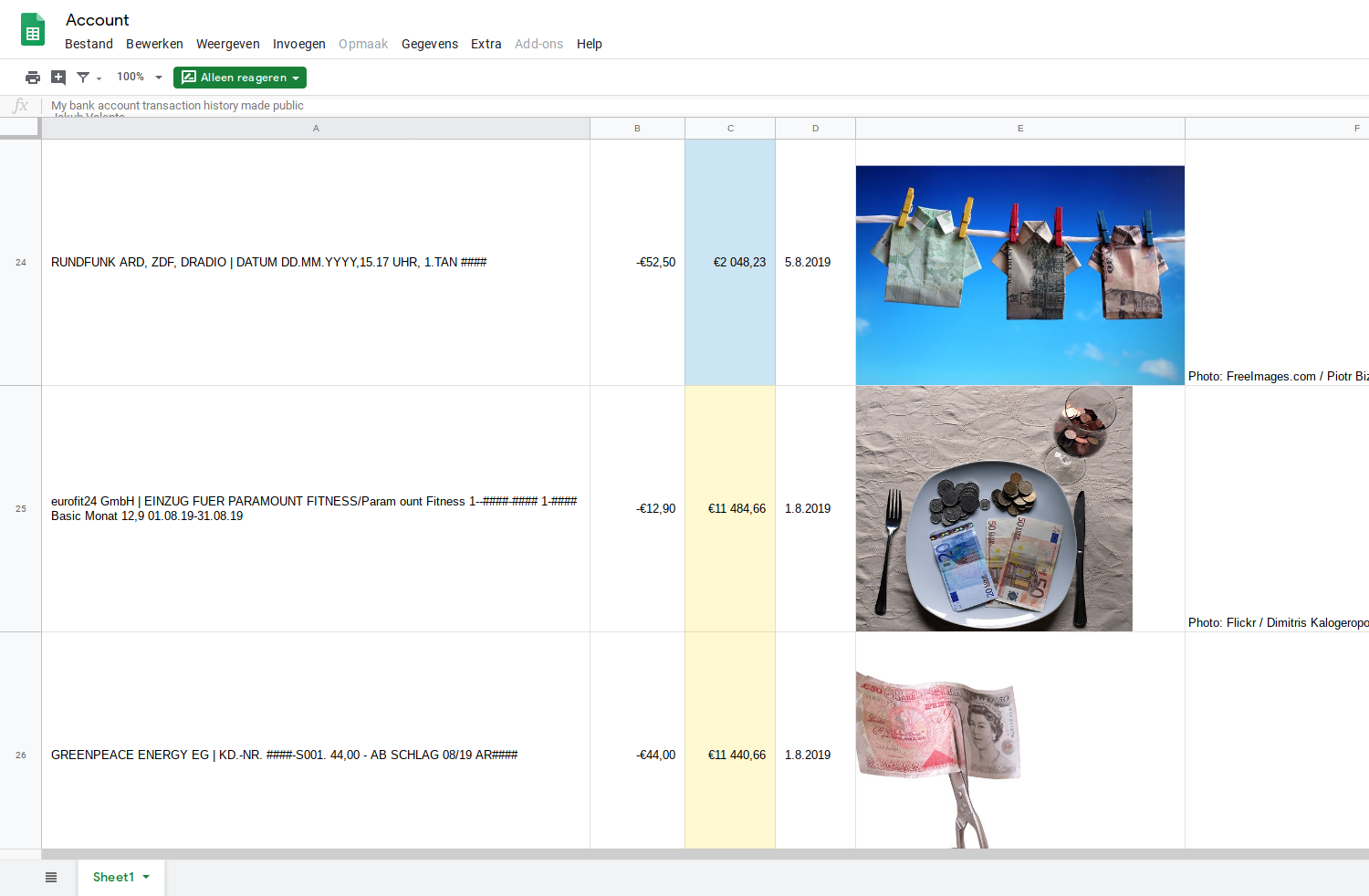1369x896 pixels.
Task: Select column C header
Action: pos(730,129)
